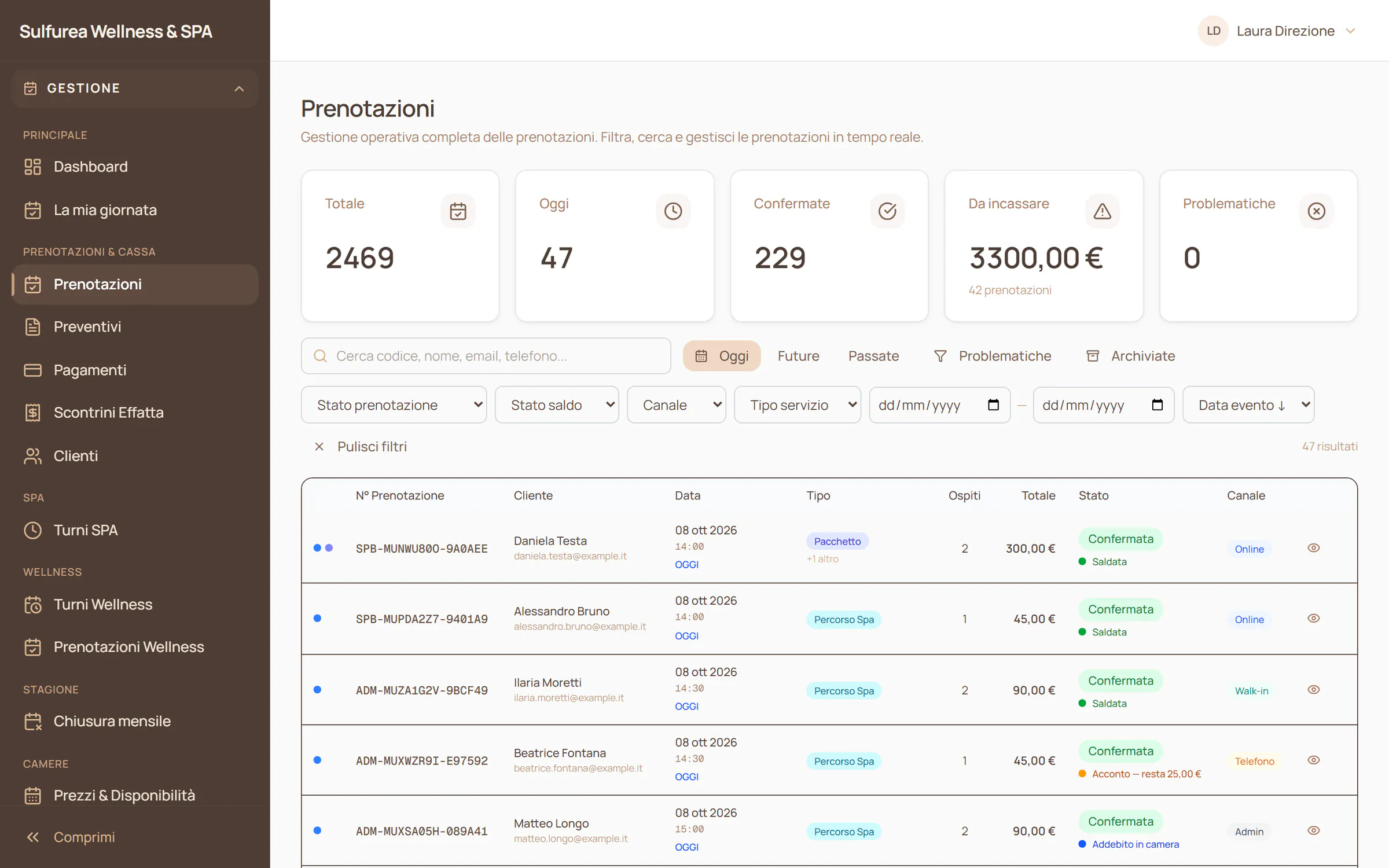View details of Daniela Testa's booking
This screenshot has height=868, width=1389.
tap(1313, 548)
